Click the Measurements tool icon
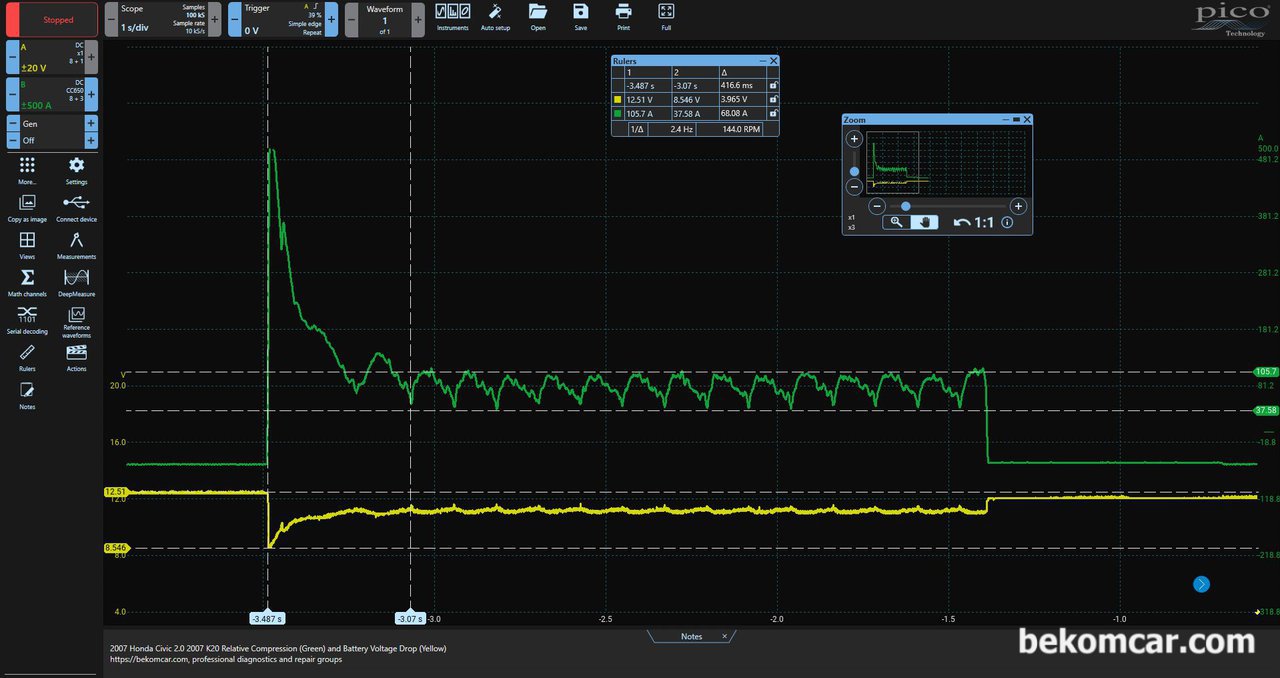This screenshot has width=1280, height=678. coord(76,244)
